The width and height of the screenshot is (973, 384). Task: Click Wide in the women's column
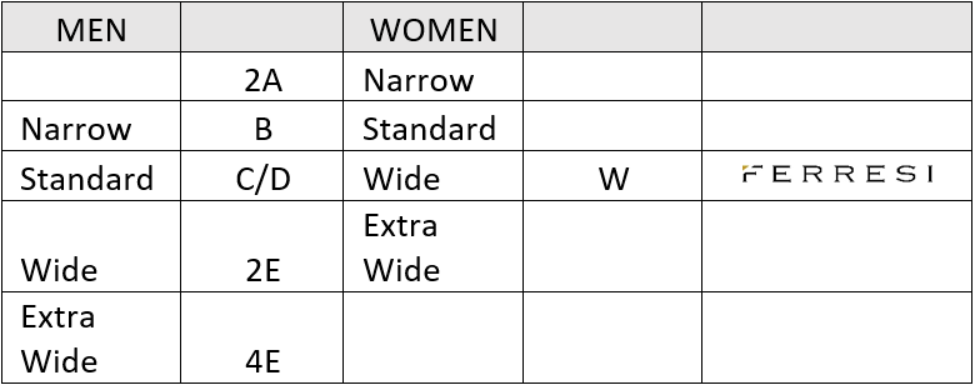click(401, 179)
